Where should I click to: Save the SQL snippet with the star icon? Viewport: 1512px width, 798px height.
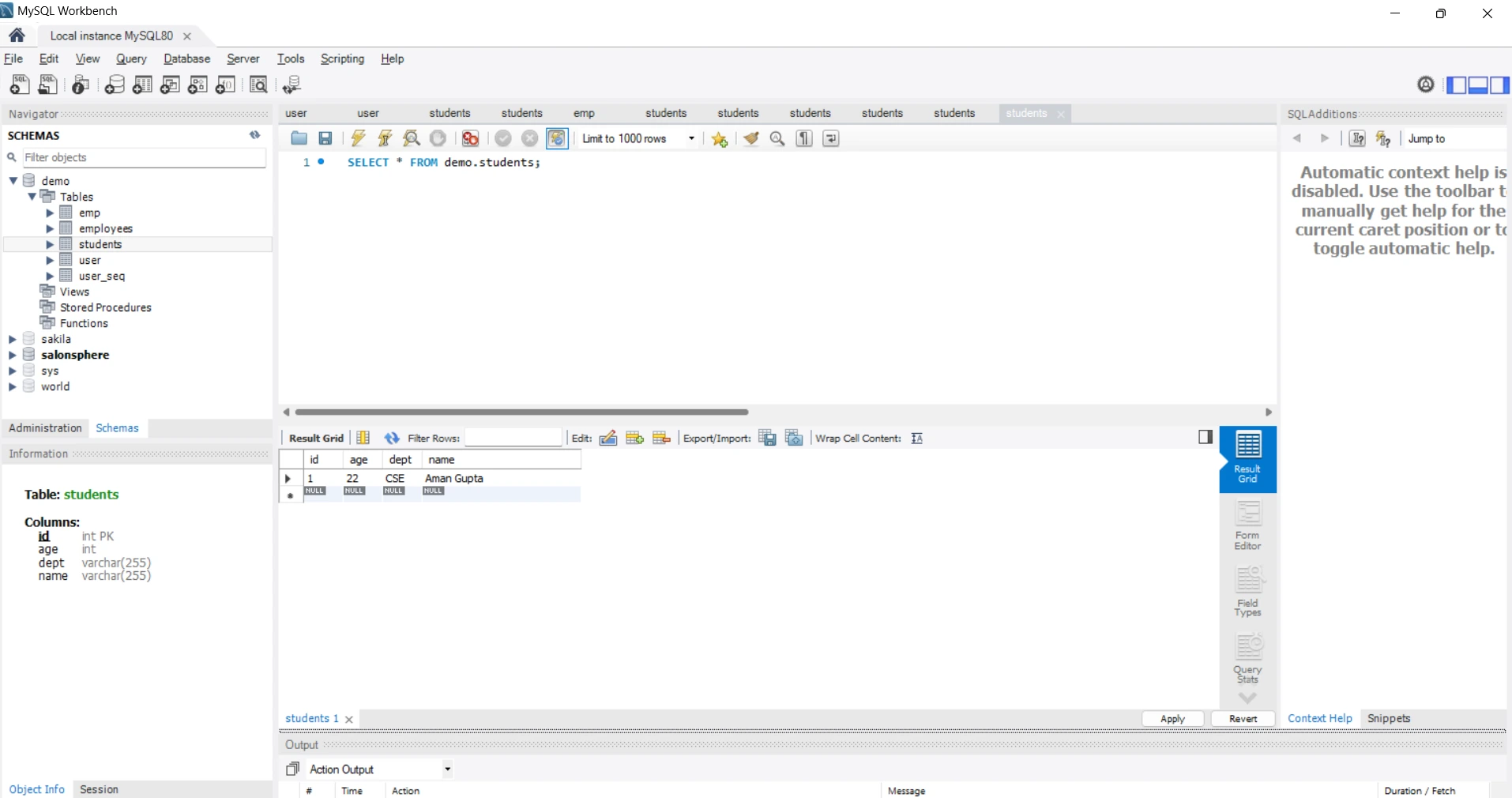(x=720, y=139)
